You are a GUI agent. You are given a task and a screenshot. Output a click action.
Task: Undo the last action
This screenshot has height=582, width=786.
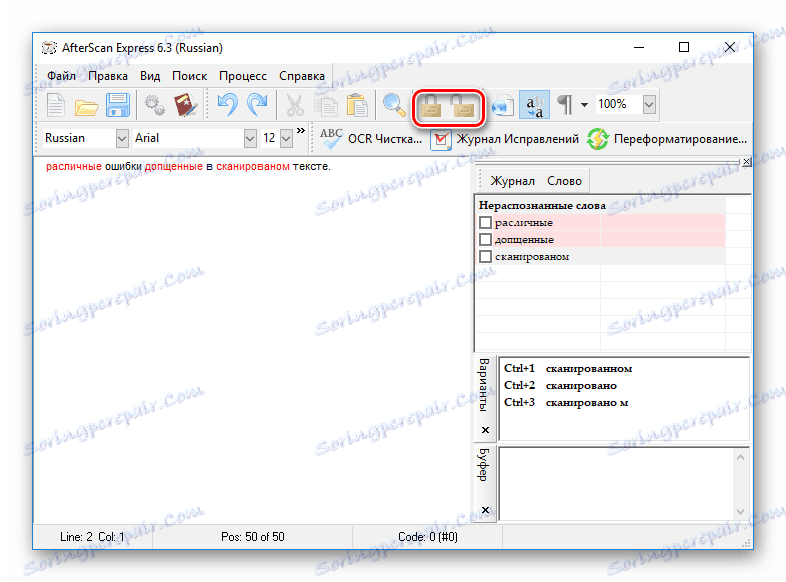pos(227,105)
